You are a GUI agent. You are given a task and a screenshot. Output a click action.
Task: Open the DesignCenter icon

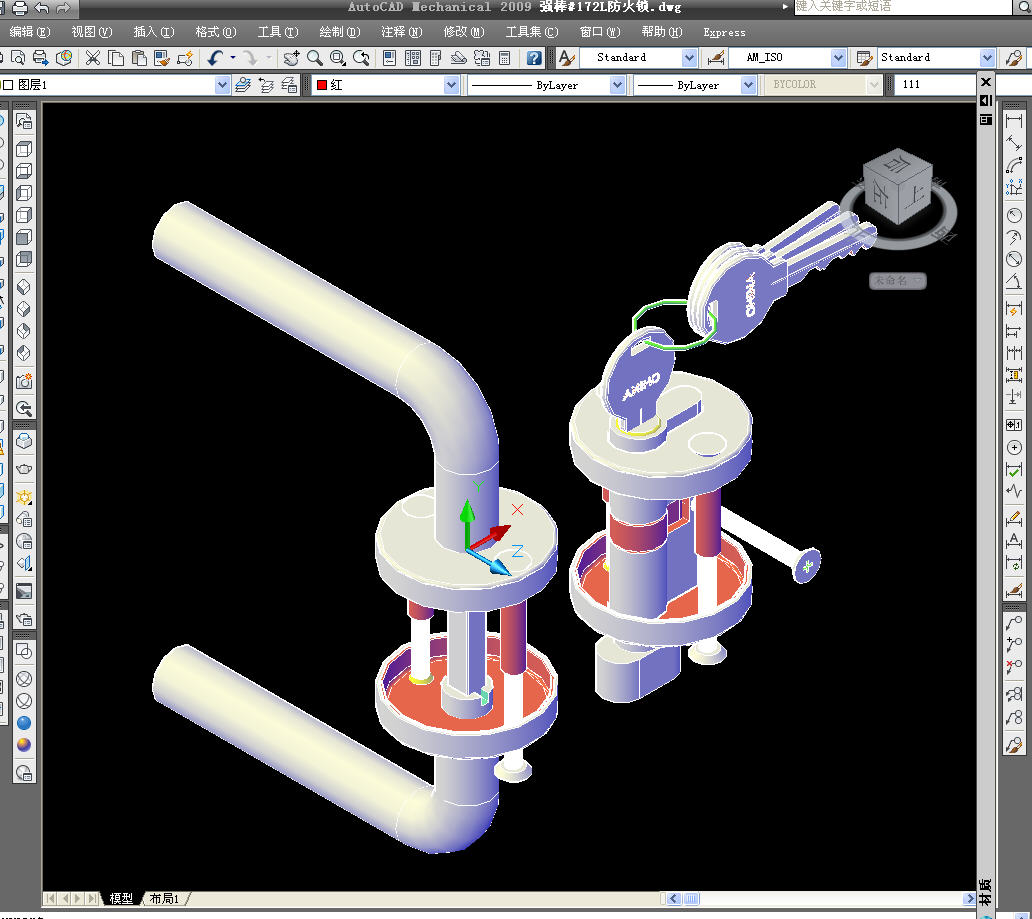(x=413, y=58)
